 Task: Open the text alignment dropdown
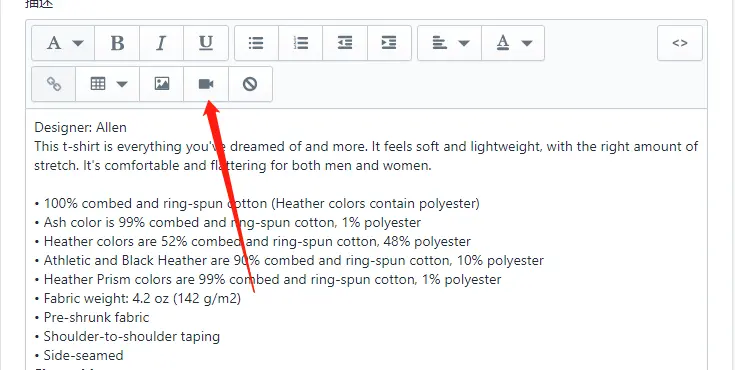449,43
